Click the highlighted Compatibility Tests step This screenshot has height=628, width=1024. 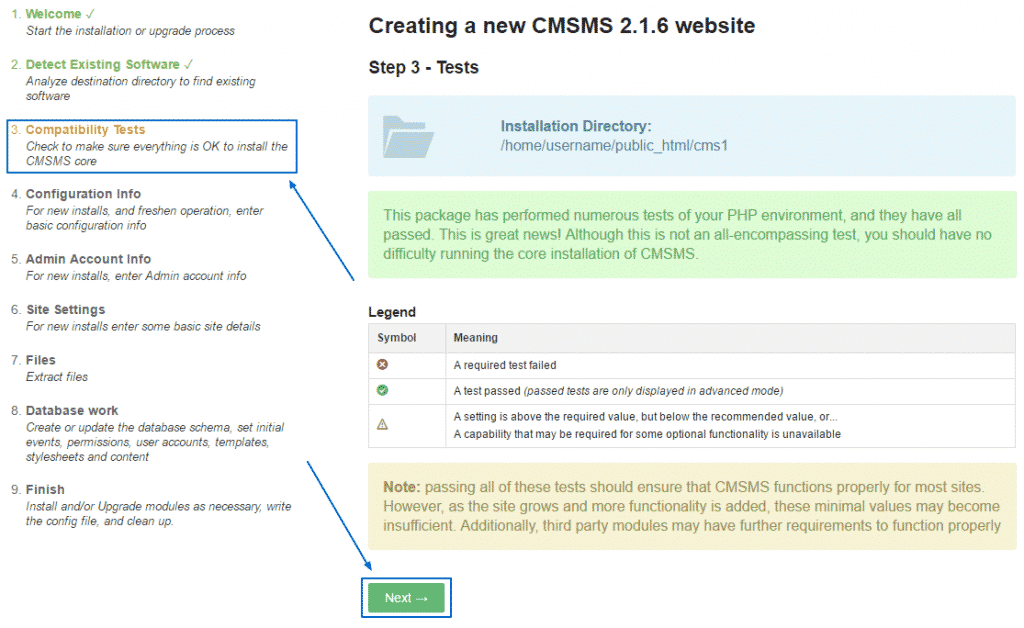tap(90, 129)
